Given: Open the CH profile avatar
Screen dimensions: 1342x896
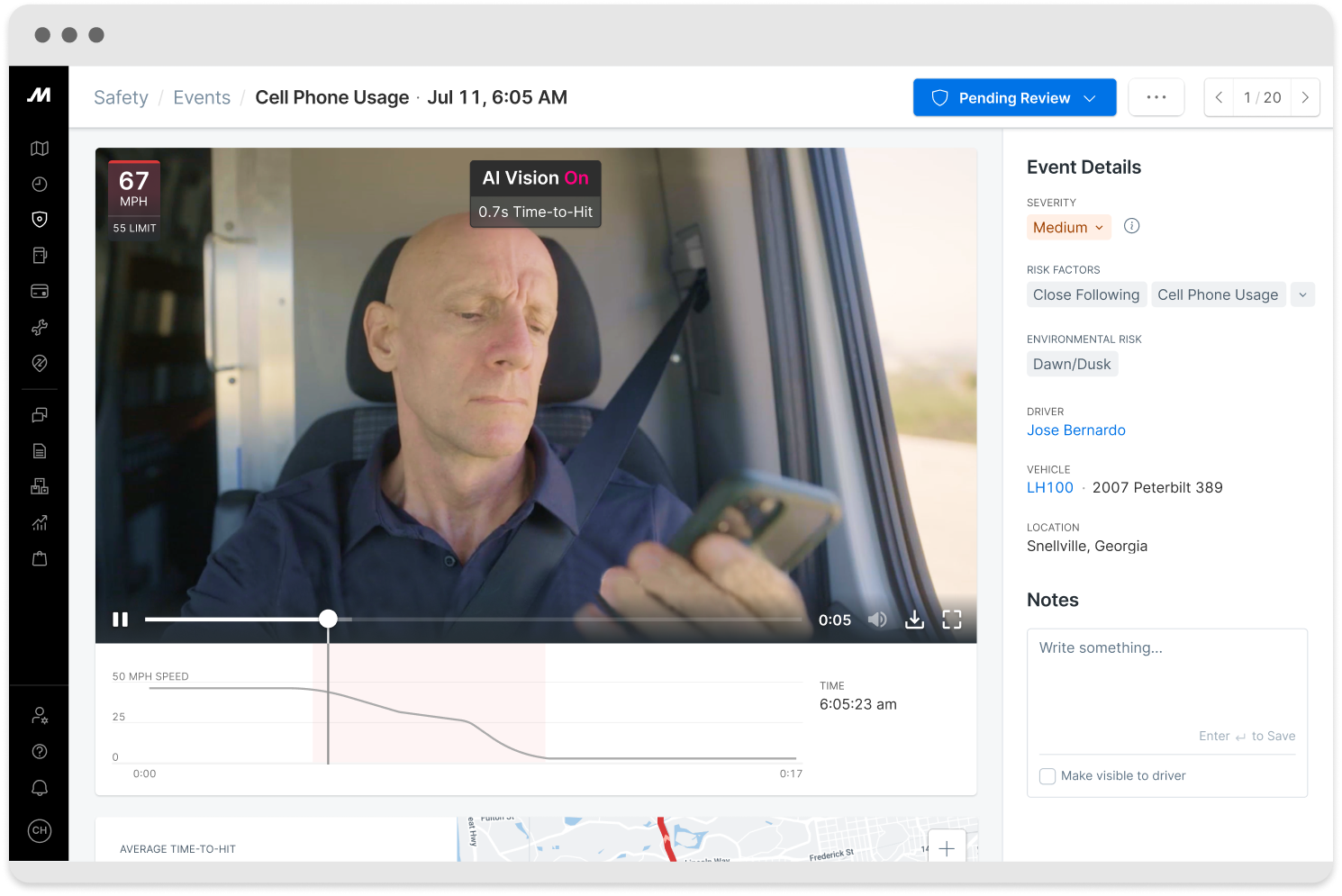Looking at the screenshot, I should point(40,830).
